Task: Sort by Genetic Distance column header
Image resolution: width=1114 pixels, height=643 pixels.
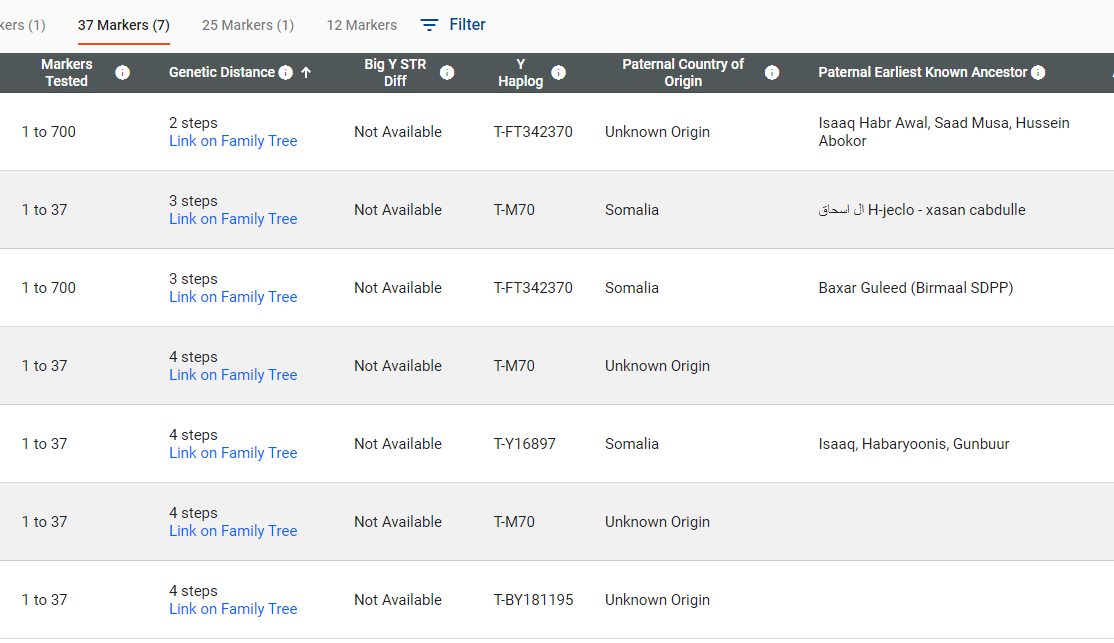Action: (221, 72)
